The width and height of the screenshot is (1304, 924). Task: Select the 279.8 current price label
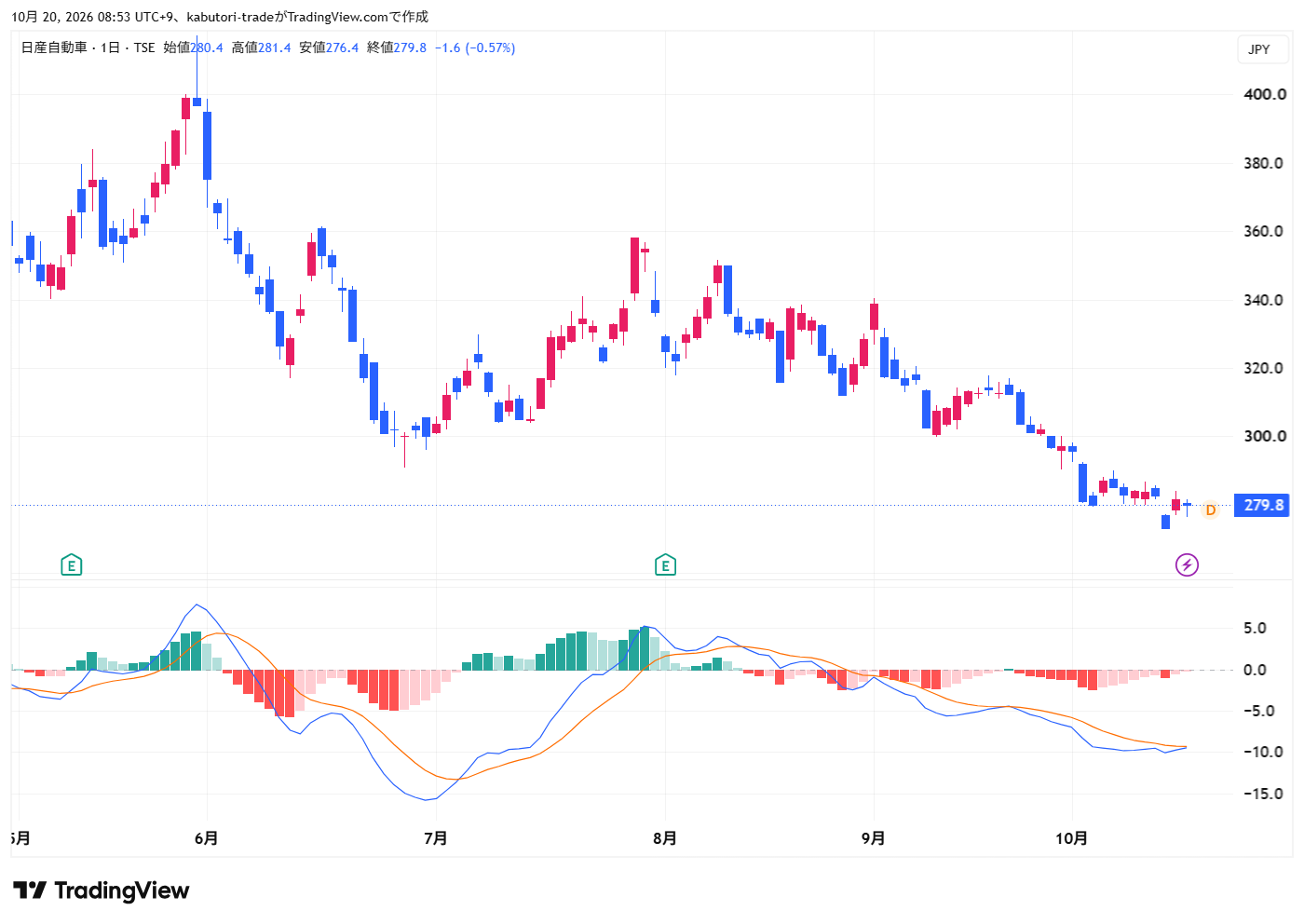(1263, 505)
